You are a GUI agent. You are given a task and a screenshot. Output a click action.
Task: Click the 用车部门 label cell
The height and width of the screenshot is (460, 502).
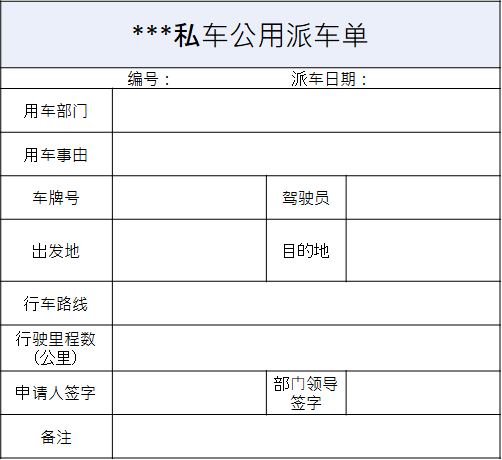pos(56,111)
